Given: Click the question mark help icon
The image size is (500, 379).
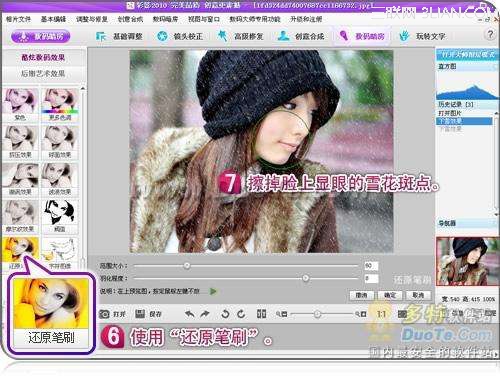Looking at the screenshot, I should [490, 34].
